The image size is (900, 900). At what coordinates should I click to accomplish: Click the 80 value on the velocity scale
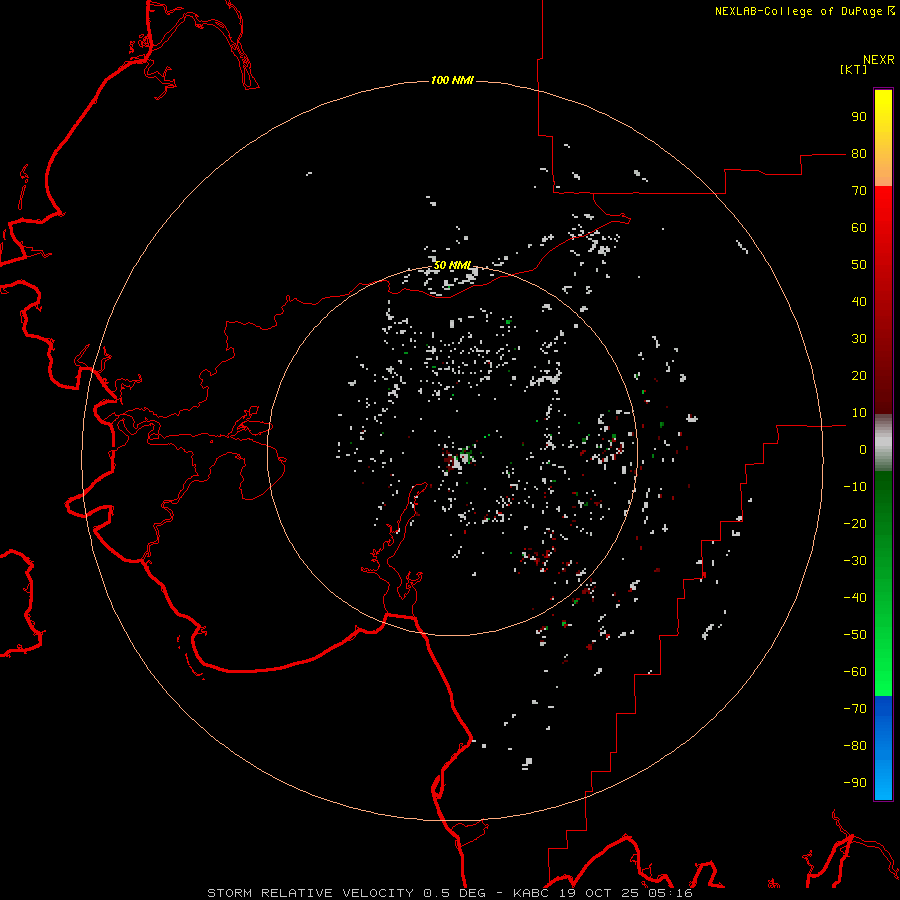coord(859,153)
